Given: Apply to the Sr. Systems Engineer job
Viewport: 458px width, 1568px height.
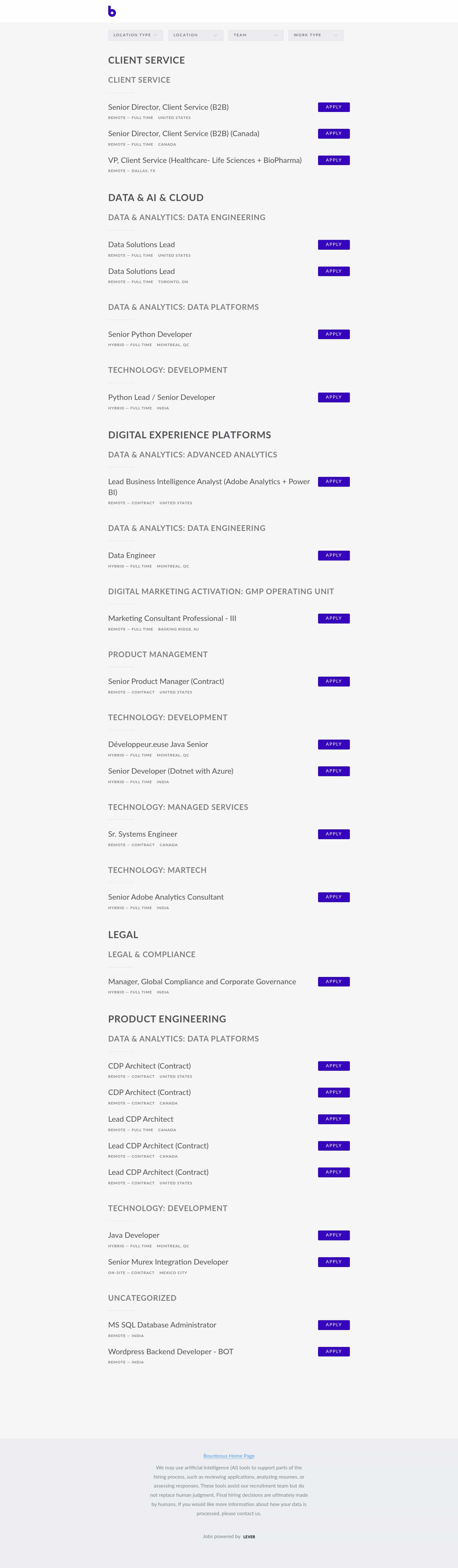Looking at the screenshot, I should 333,834.
